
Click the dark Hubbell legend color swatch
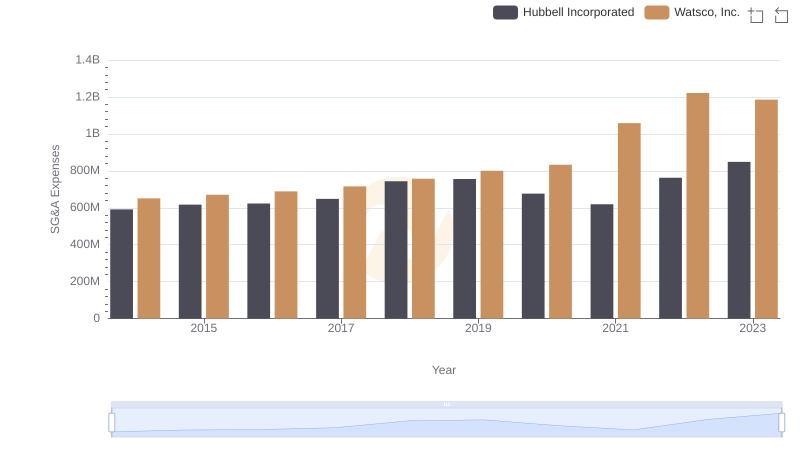505,12
